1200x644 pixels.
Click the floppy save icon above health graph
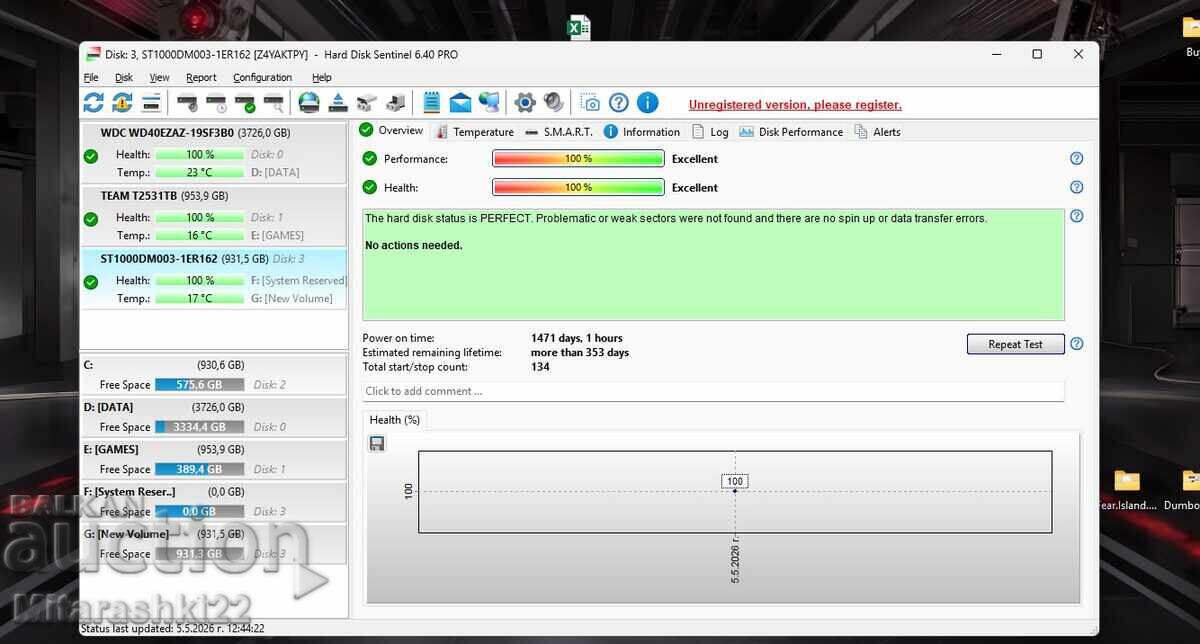tap(377, 443)
